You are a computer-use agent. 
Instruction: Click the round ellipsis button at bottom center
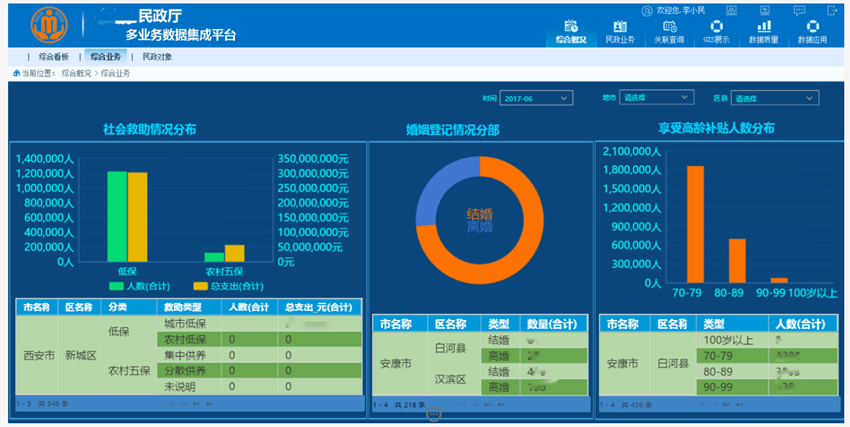433,413
